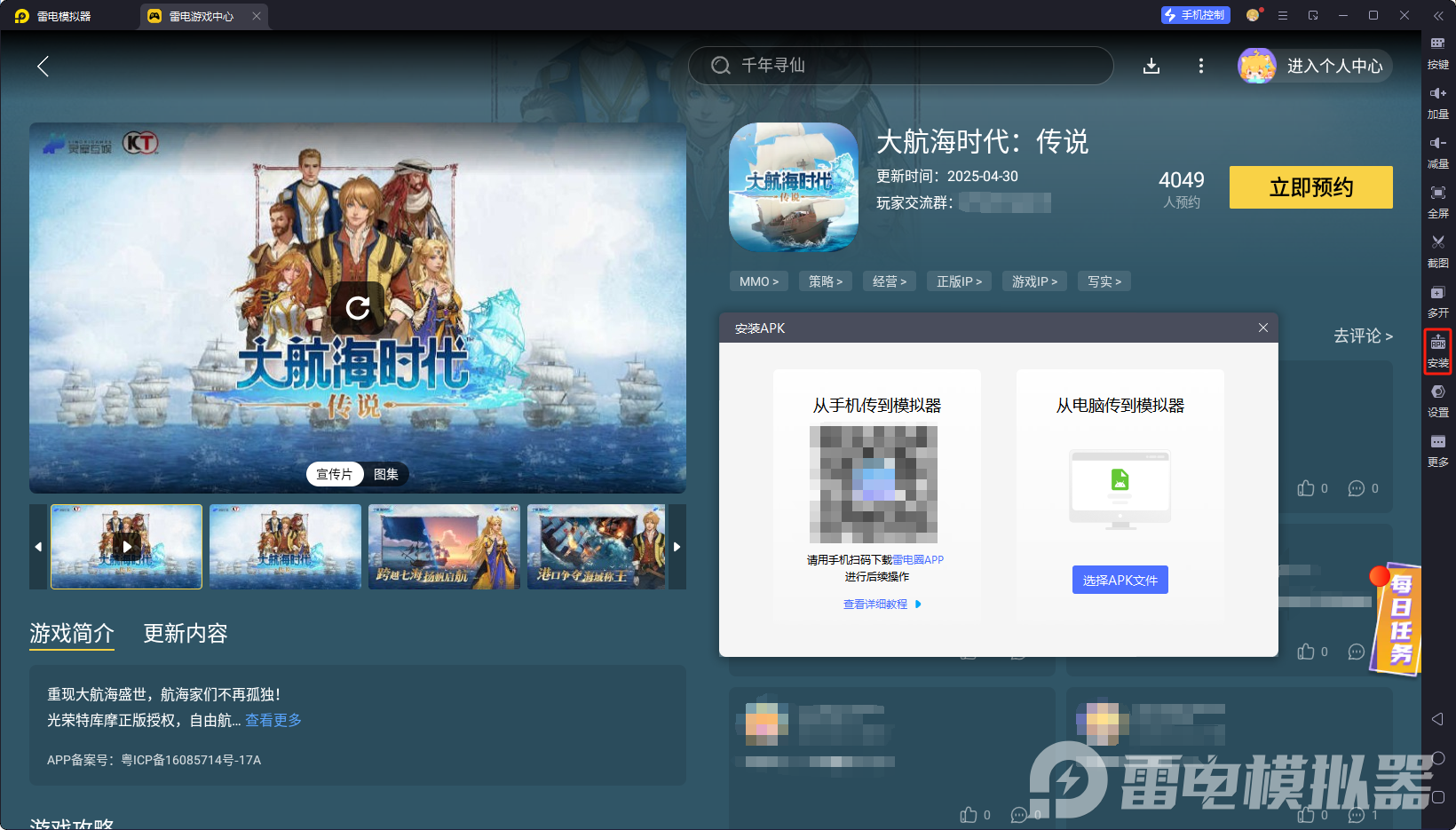Open the 游戏IP category tag
Image resolution: width=1456 pixels, height=830 pixels.
pyautogui.click(x=1035, y=281)
